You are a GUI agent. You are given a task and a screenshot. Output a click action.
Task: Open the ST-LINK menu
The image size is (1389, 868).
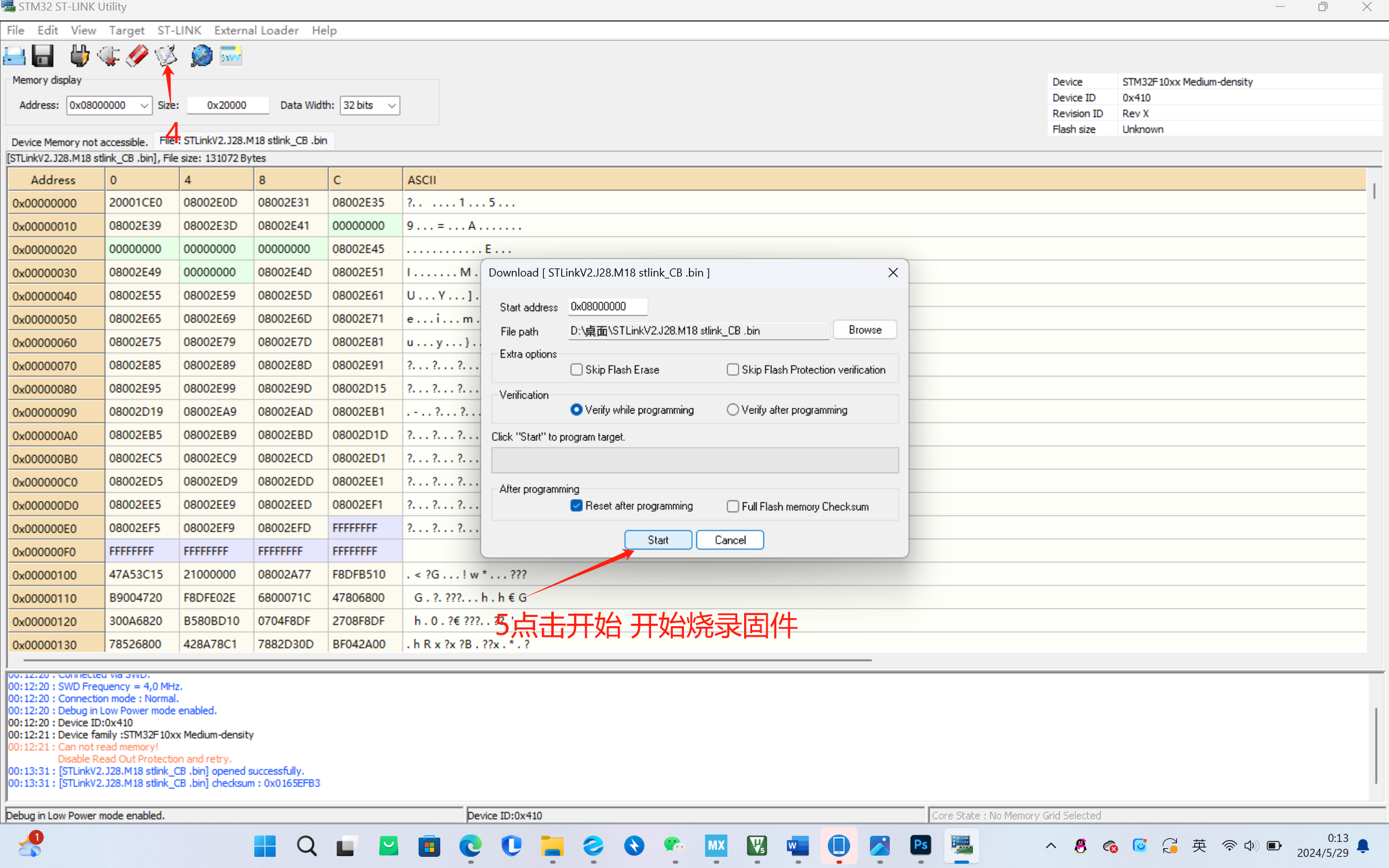point(179,30)
